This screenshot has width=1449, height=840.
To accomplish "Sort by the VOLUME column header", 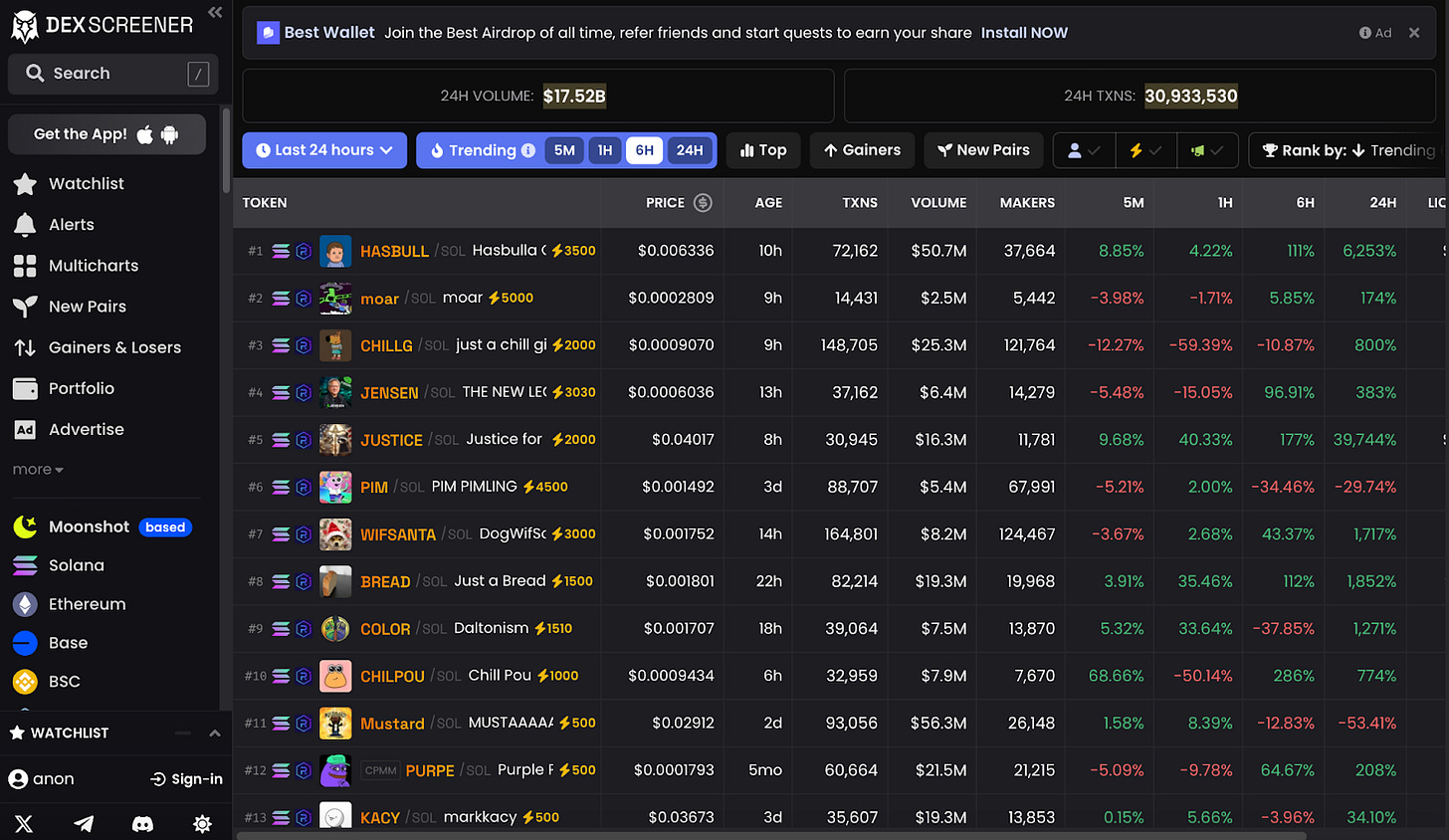I will tap(938, 203).
